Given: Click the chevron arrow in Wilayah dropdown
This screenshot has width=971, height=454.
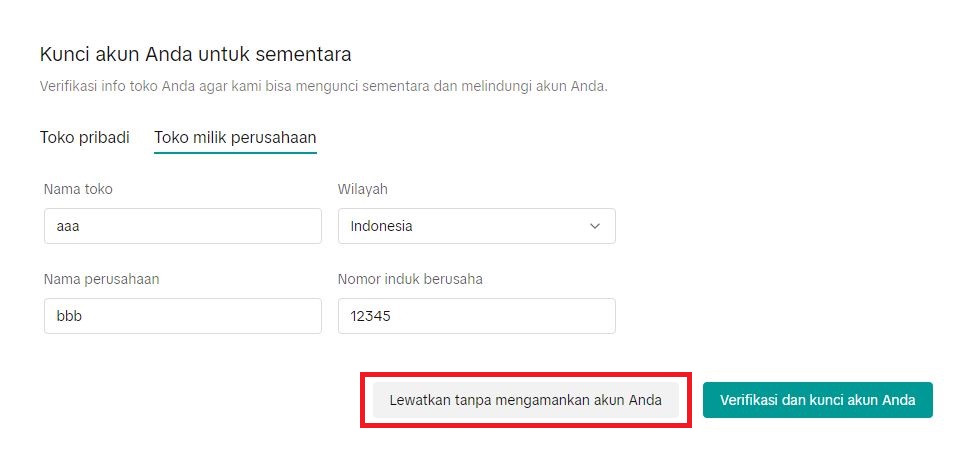Looking at the screenshot, I should pos(595,226).
